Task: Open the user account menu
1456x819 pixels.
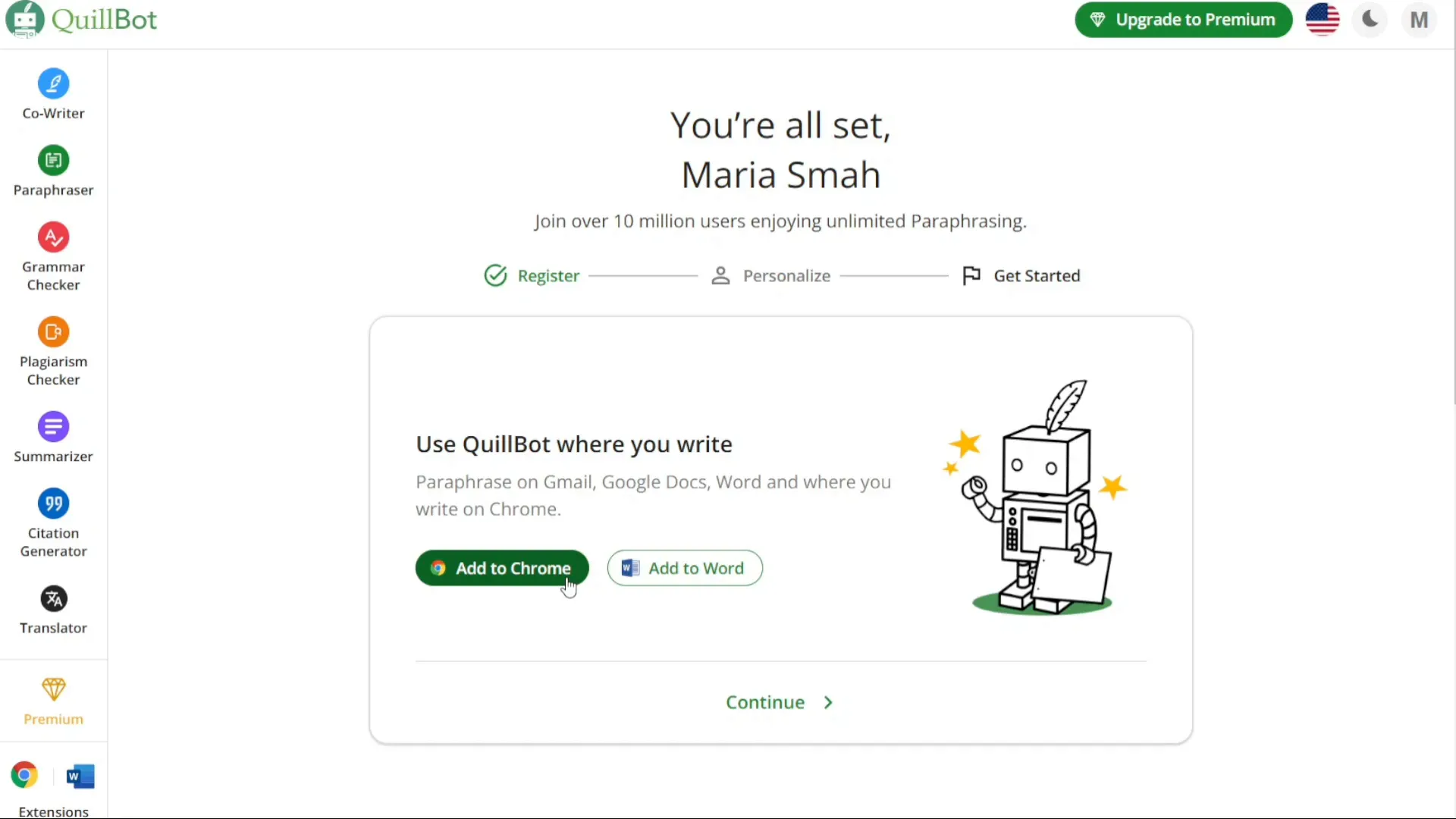Action: coord(1419,19)
